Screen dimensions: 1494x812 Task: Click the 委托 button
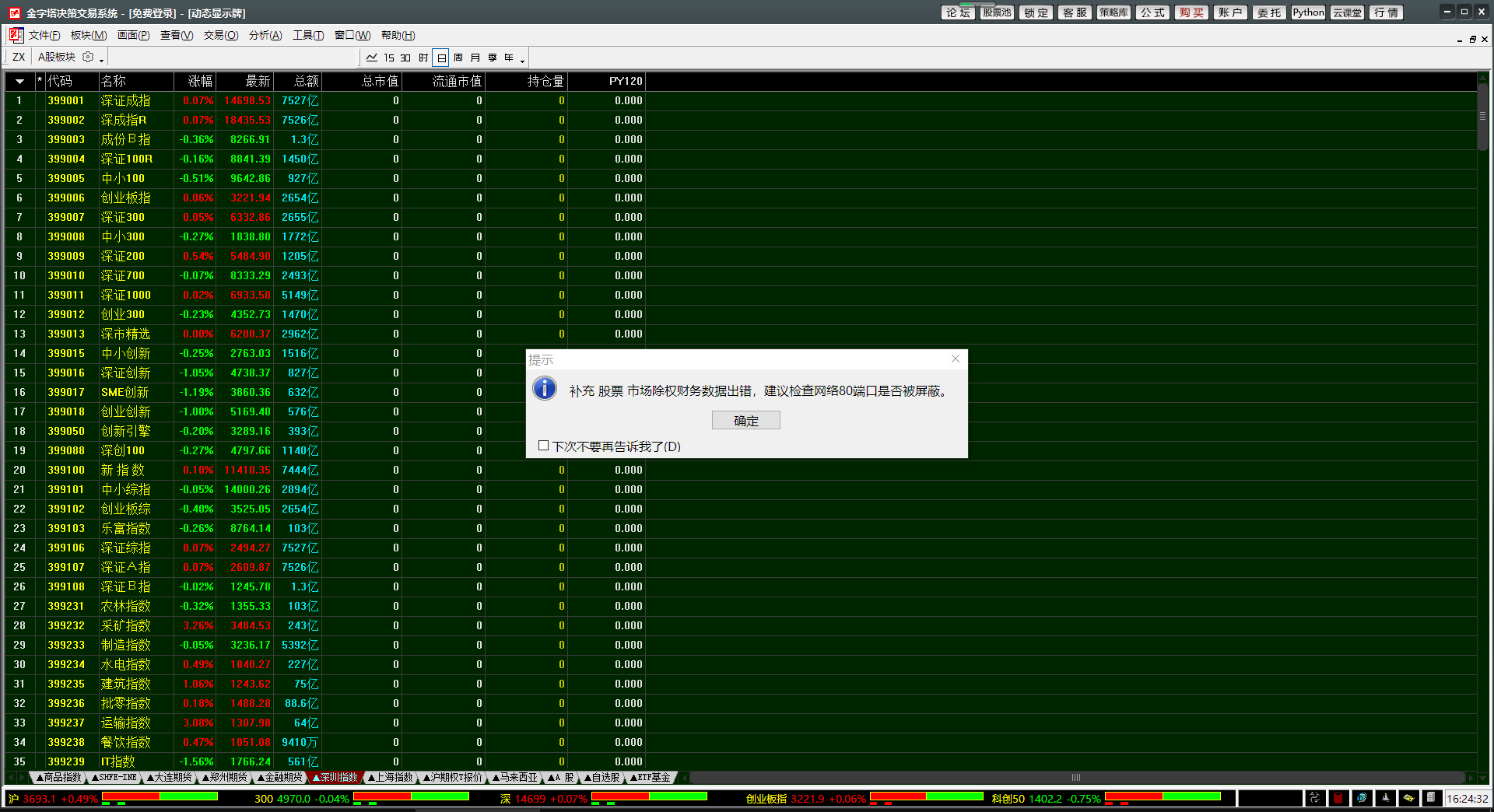pyautogui.click(x=1269, y=12)
